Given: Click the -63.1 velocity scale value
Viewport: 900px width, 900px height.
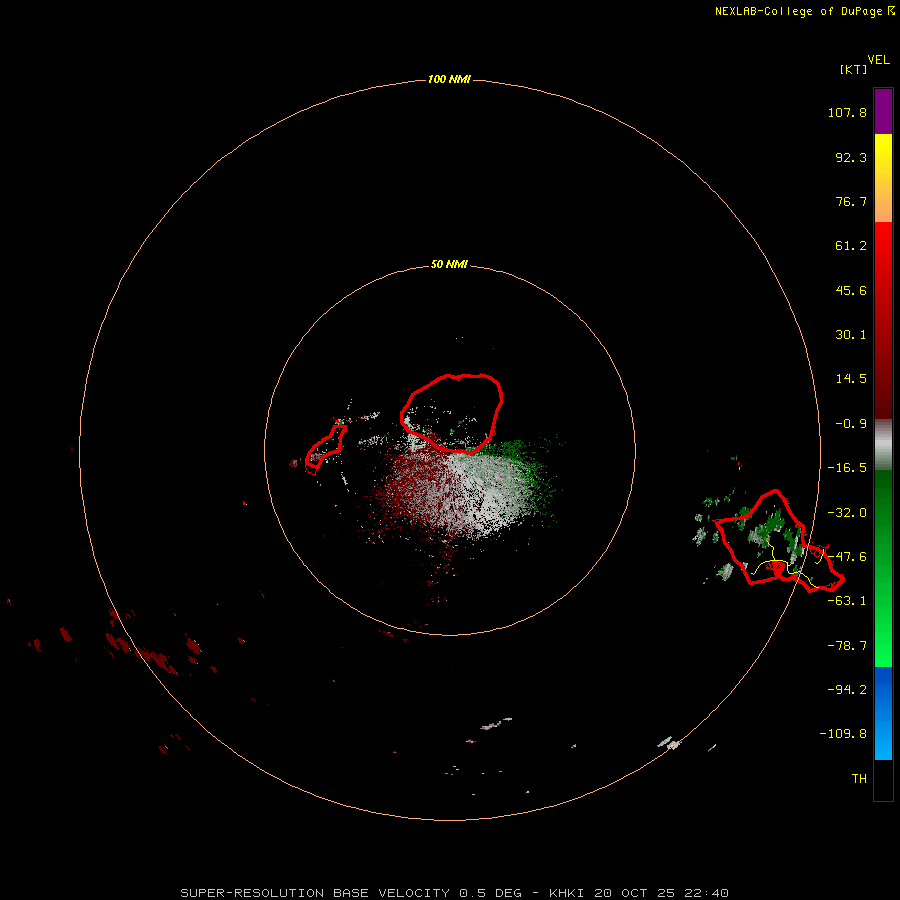Looking at the screenshot, I should [x=847, y=601].
